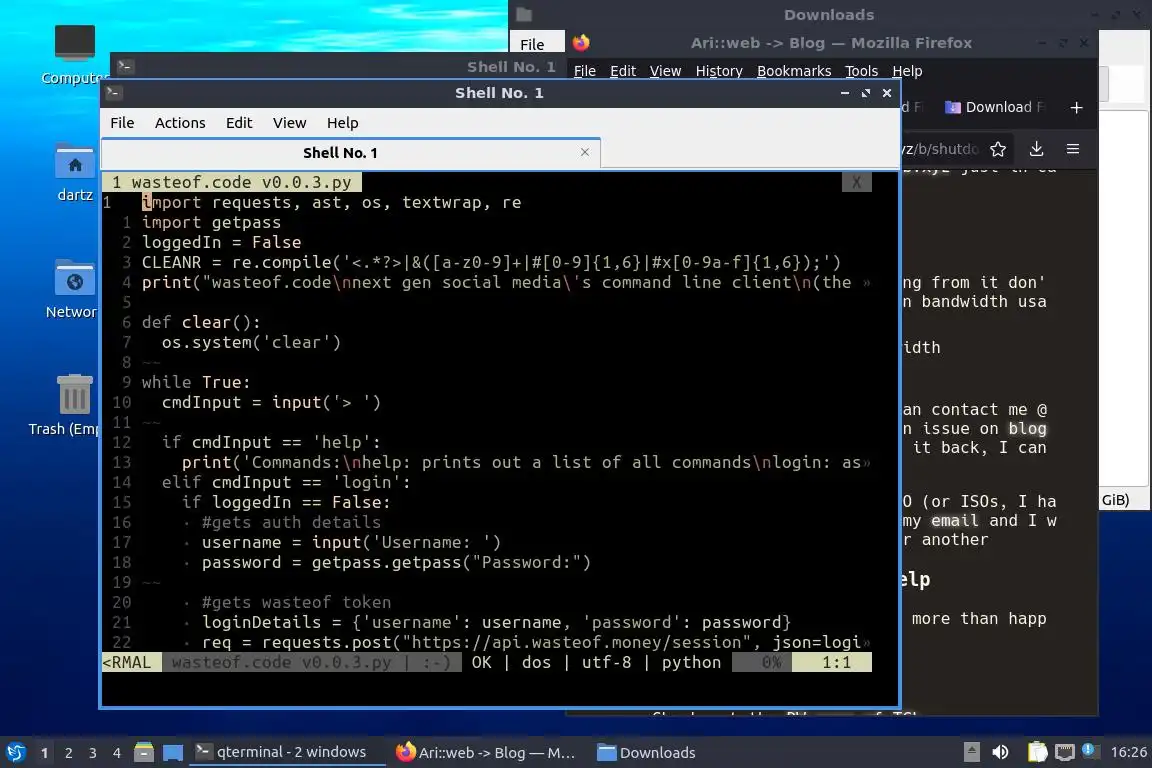Click the 'email' link in the blog page
The height and width of the screenshot is (768, 1152).
pos(955,520)
